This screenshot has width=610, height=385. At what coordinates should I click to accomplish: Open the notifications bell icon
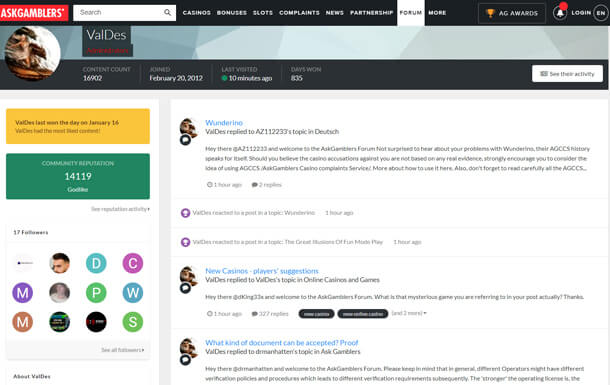click(x=560, y=13)
